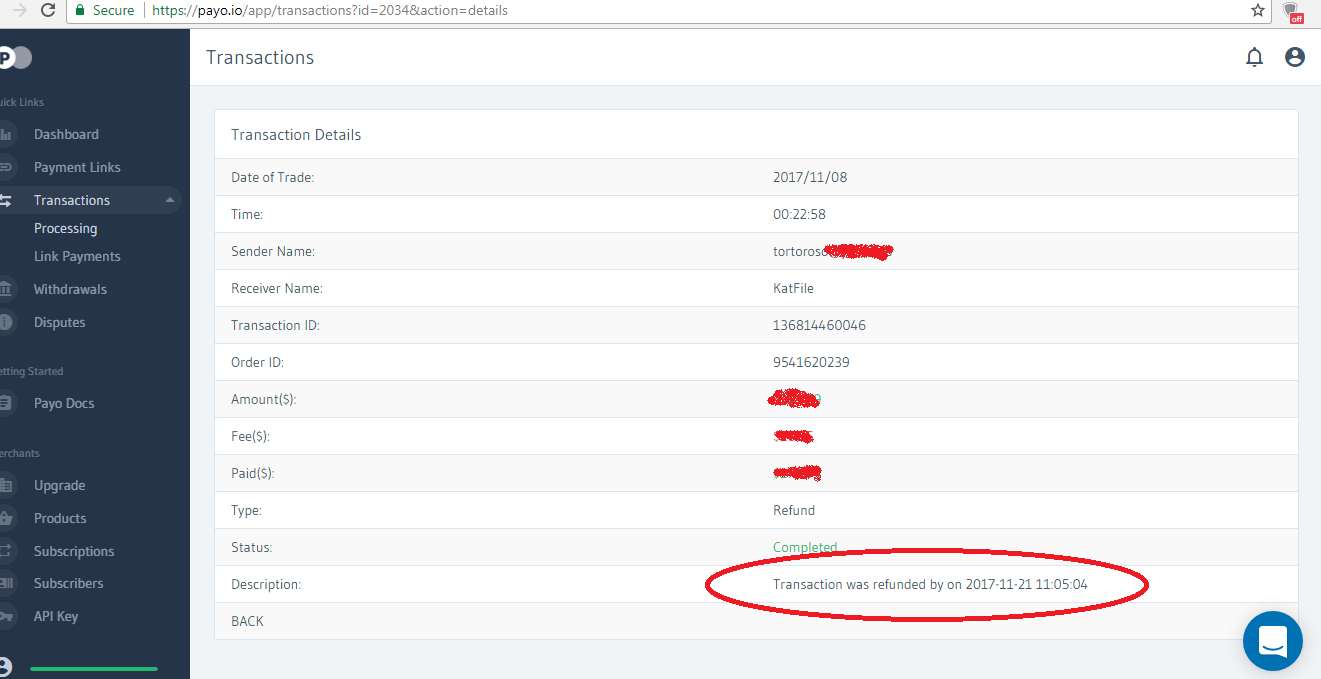The image size is (1321, 679).
Task: Click the browser reload icon
Action: (x=47, y=10)
